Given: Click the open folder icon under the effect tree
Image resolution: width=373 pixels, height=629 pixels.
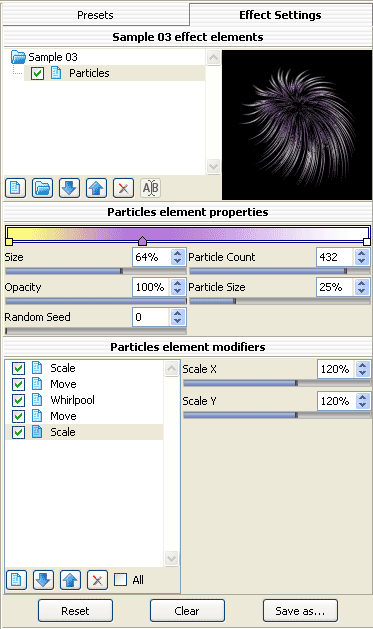Looking at the screenshot, I should point(42,188).
